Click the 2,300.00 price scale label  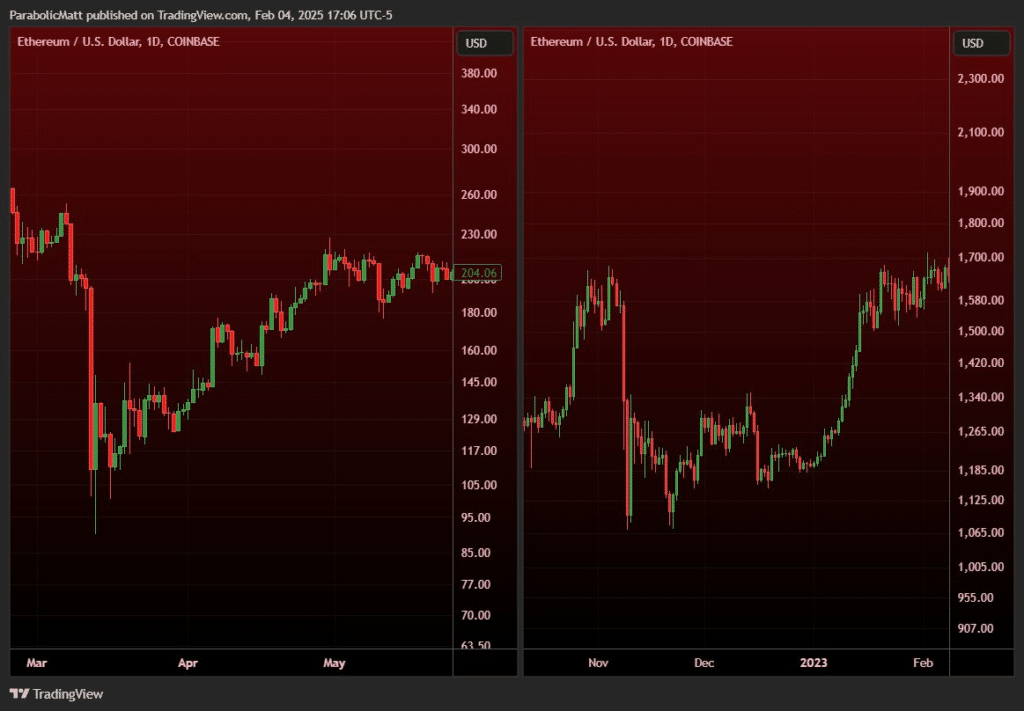coord(979,78)
